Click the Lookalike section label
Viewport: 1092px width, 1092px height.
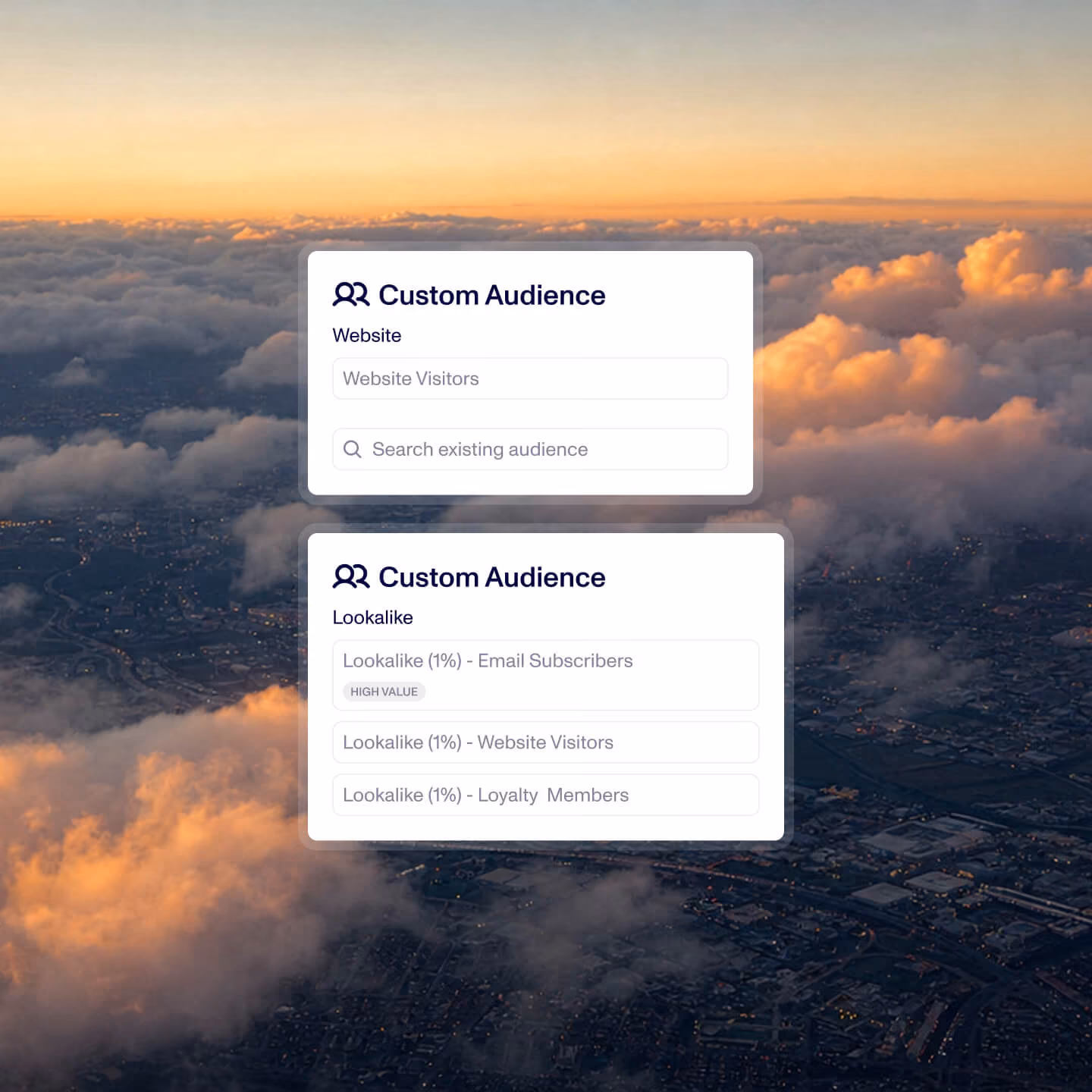pyautogui.click(x=373, y=617)
